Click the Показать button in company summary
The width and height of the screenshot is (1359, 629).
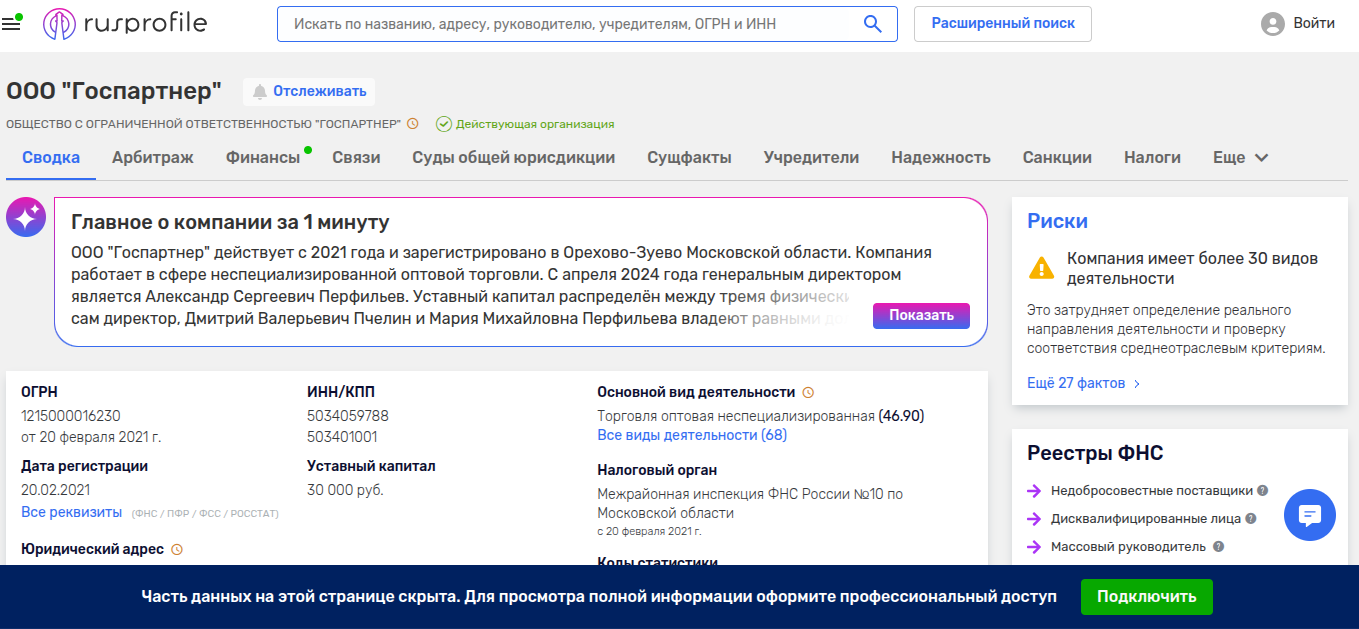pyautogui.click(x=920, y=315)
